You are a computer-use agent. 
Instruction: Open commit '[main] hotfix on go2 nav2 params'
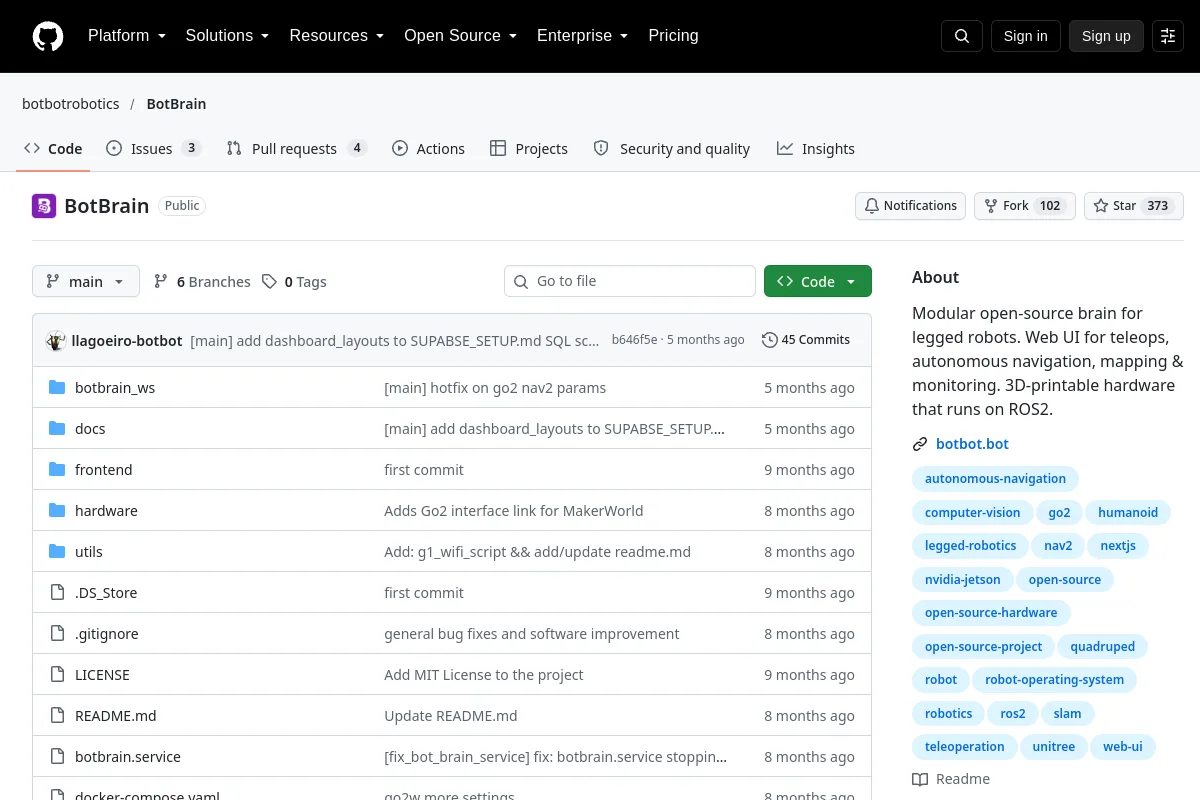[495, 388]
